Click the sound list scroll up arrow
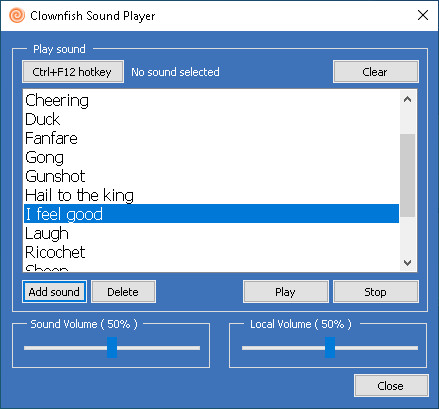Image resolution: width=439 pixels, height=409 pixels. tap(407, 99)
